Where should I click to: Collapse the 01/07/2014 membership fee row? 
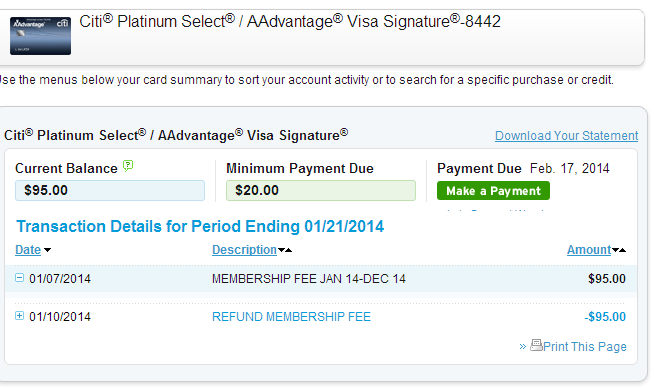(19, 277)
